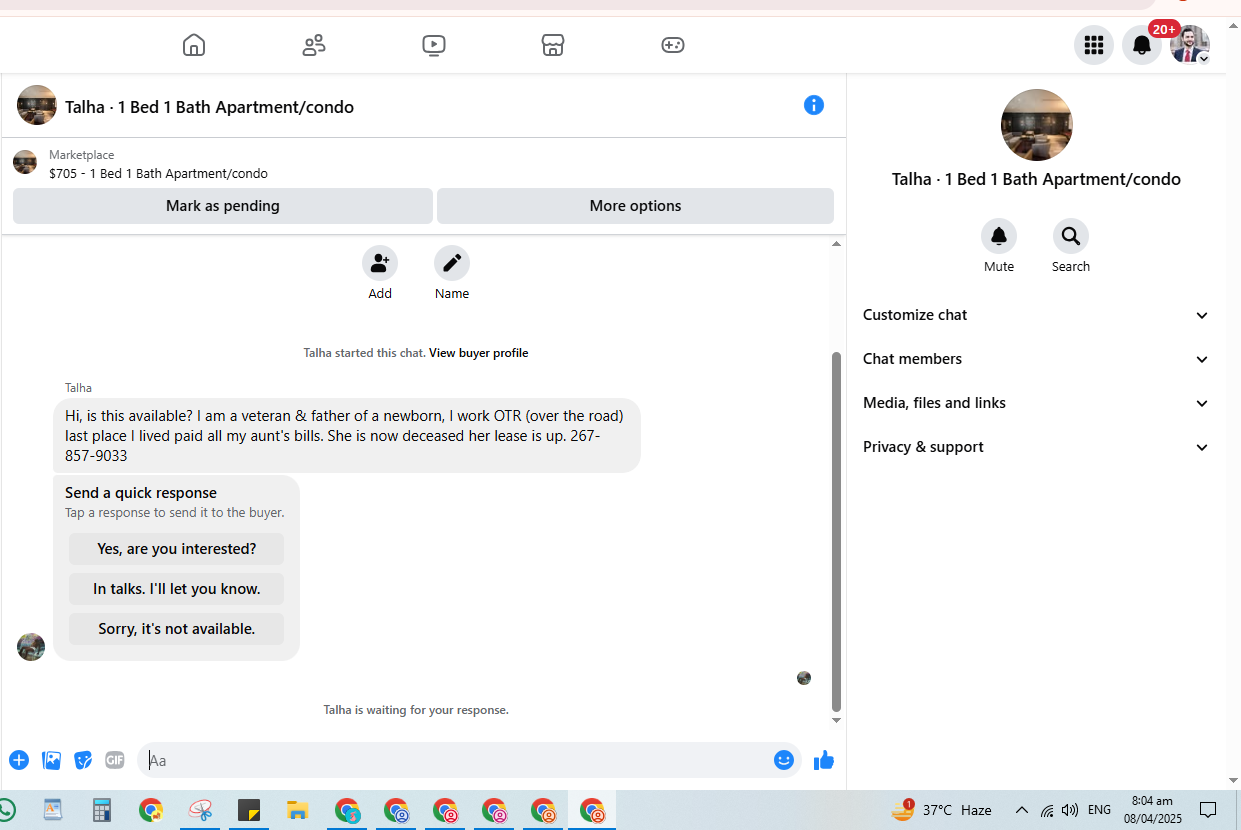Send a thumbs-up like
This screenshot has height=830, width=1241.
click(x=824, y=760)
